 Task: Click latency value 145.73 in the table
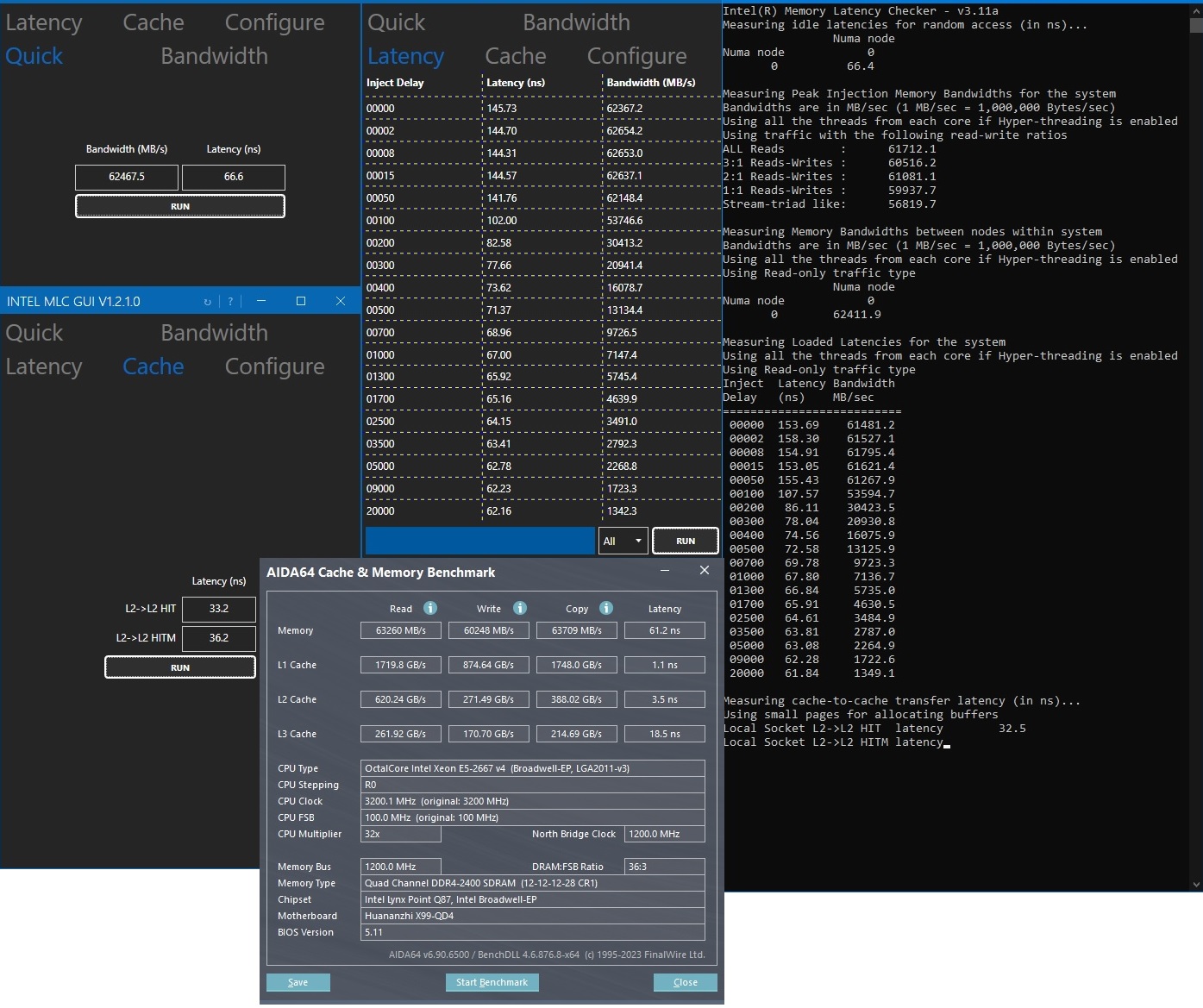(x=502, y=109)
